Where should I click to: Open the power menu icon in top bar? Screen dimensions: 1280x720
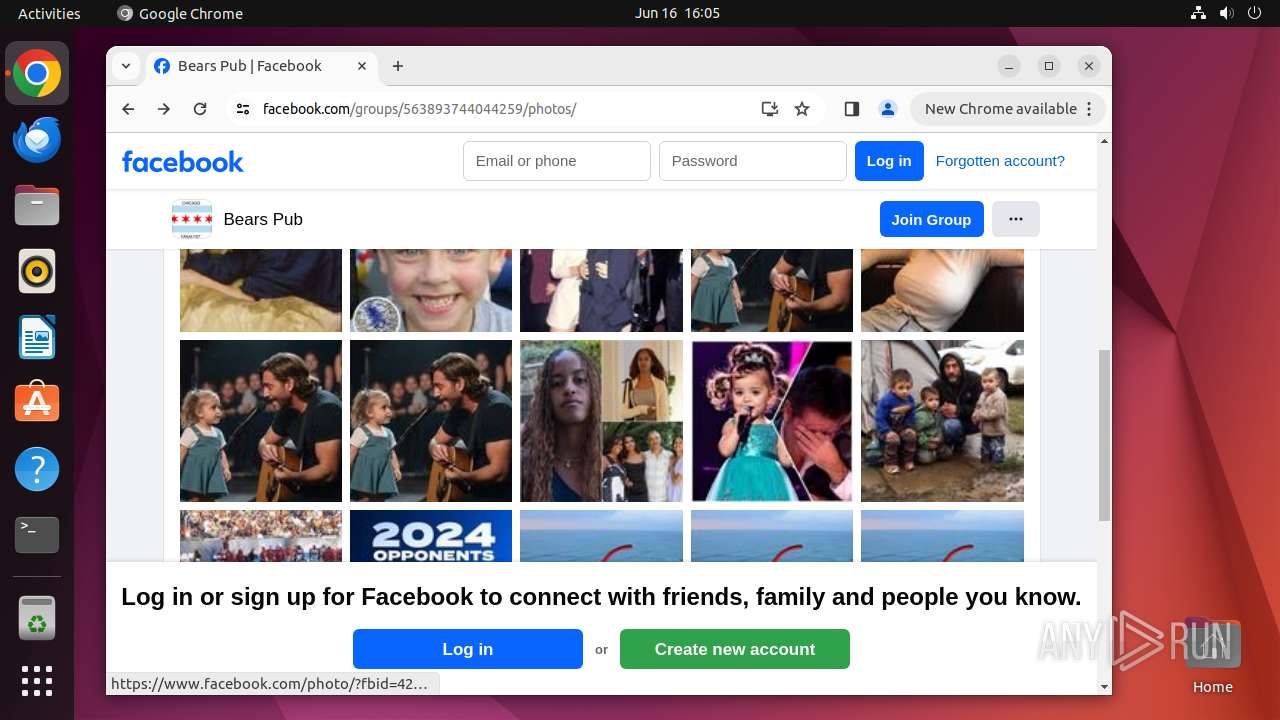coord(1255,13)
